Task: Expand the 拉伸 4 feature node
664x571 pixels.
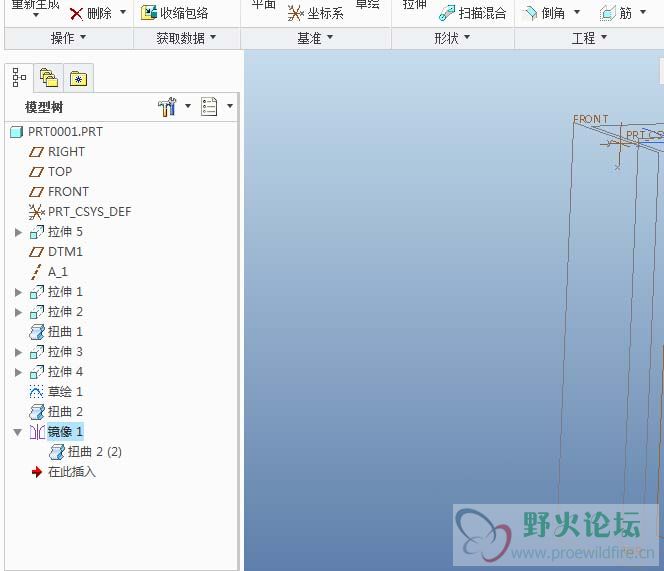Action: coord(18,372)
